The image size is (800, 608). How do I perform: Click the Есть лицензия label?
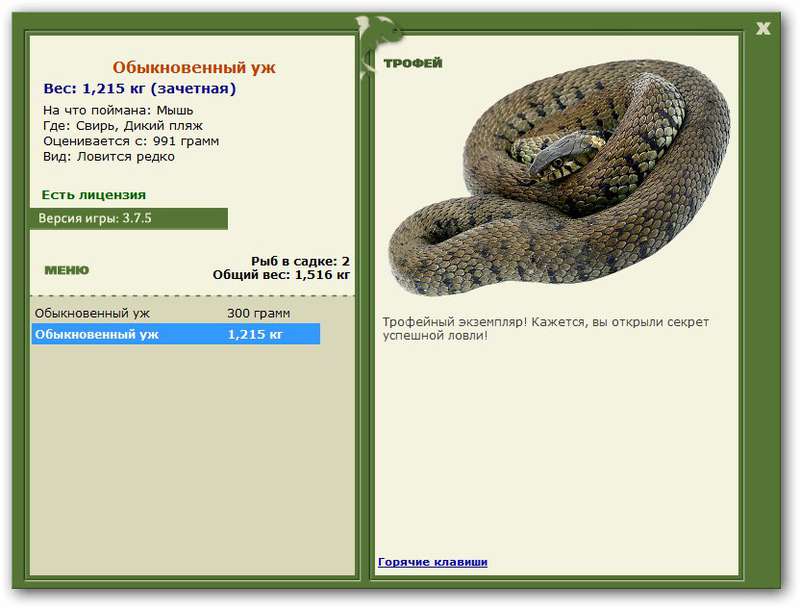point(94,195)
